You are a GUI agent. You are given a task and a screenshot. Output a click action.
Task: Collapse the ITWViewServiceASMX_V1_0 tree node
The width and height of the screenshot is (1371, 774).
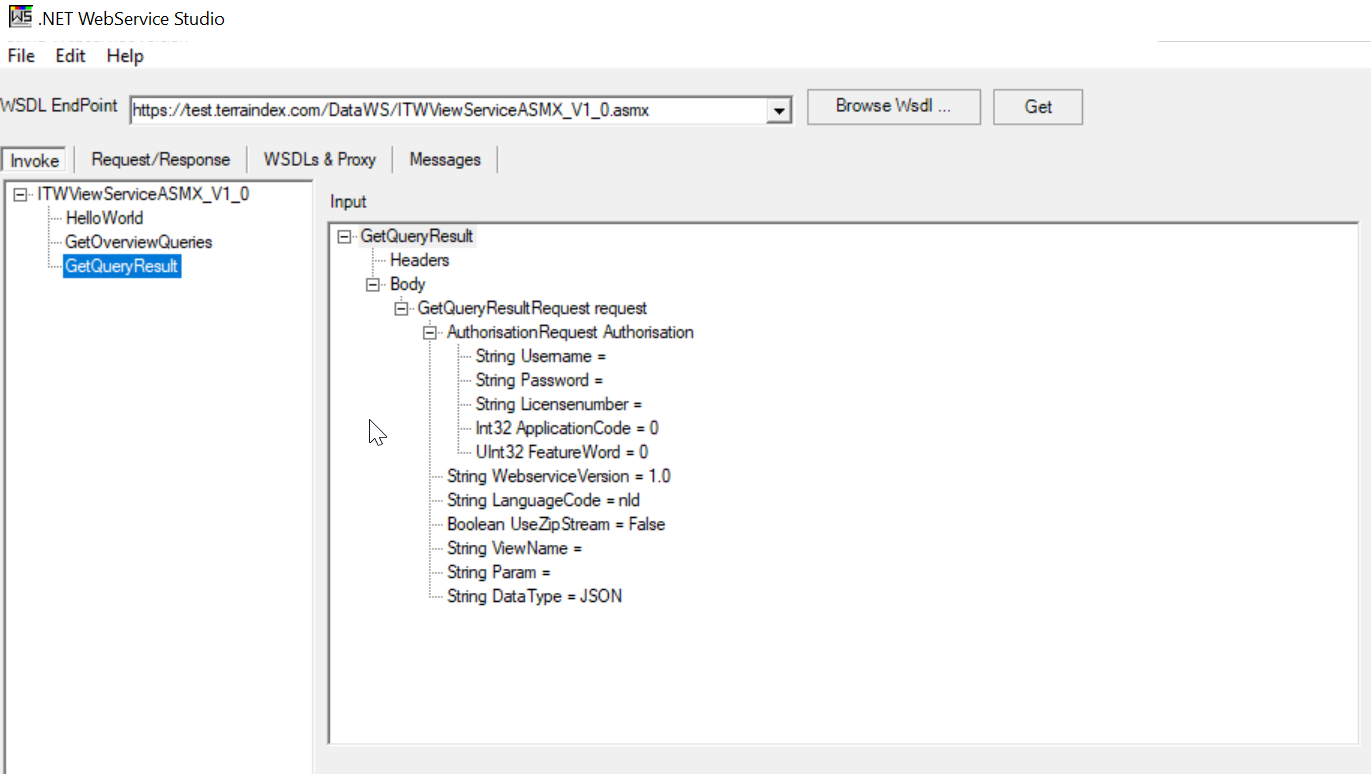[x=20, y=194]
